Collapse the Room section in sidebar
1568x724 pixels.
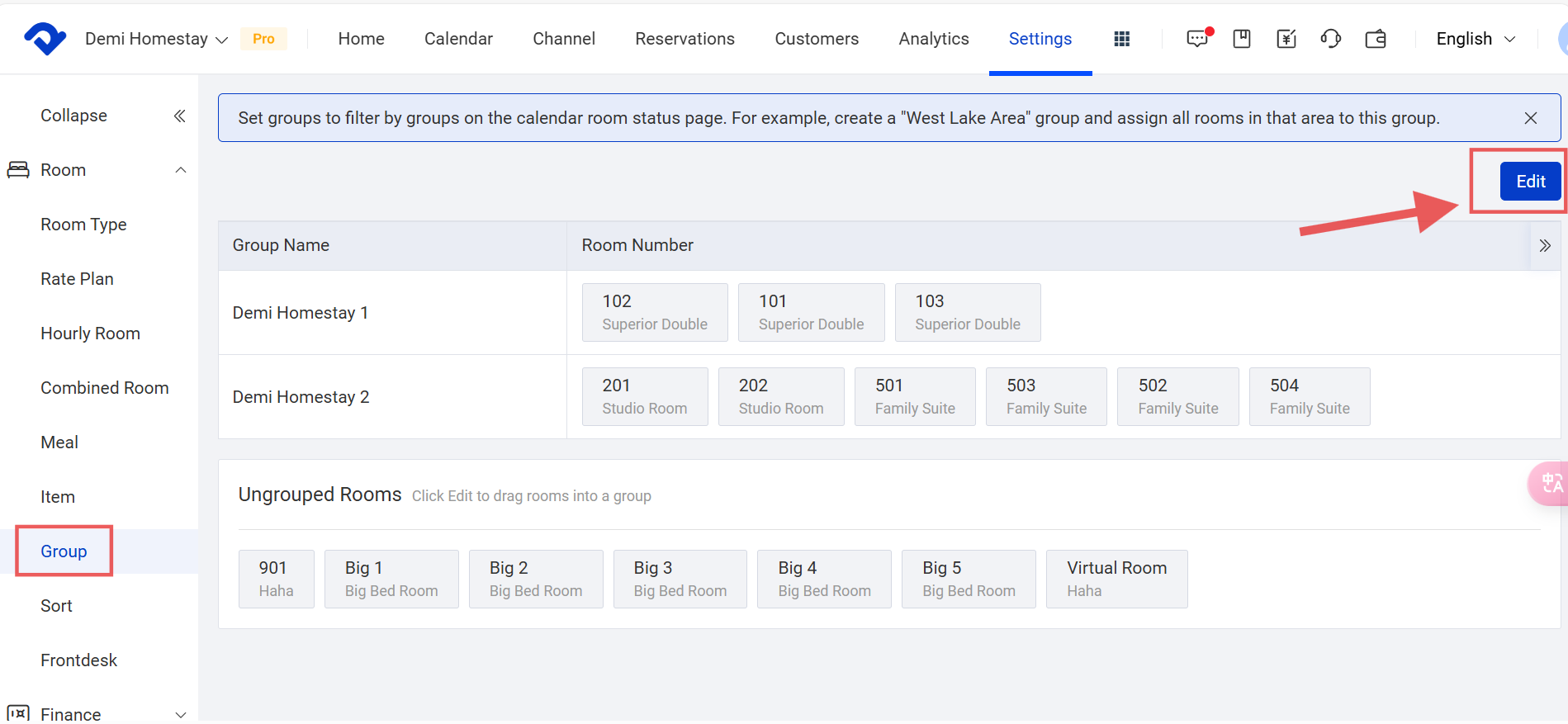pyautogui.click(x=181, y=170)
